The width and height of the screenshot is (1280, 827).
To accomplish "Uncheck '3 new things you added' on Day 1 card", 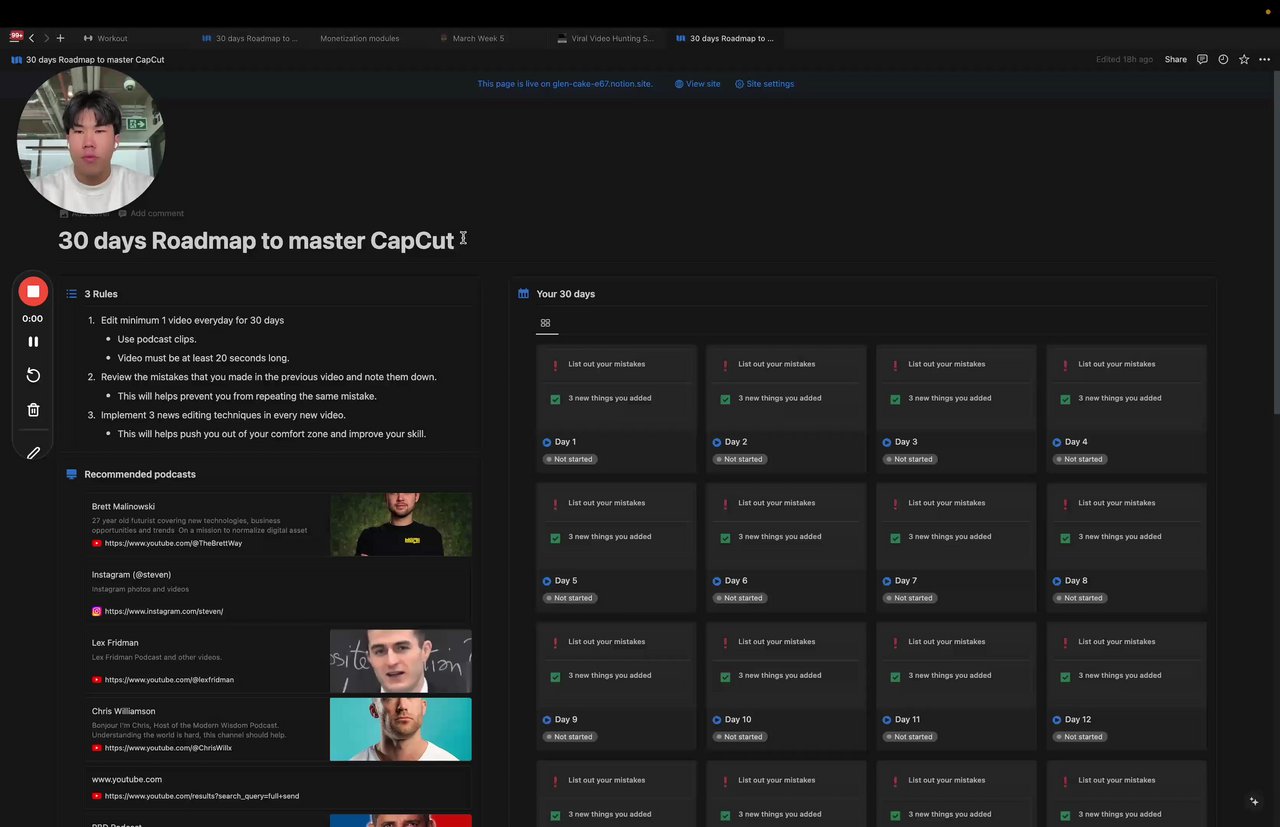I will click(x=555, y=399).
